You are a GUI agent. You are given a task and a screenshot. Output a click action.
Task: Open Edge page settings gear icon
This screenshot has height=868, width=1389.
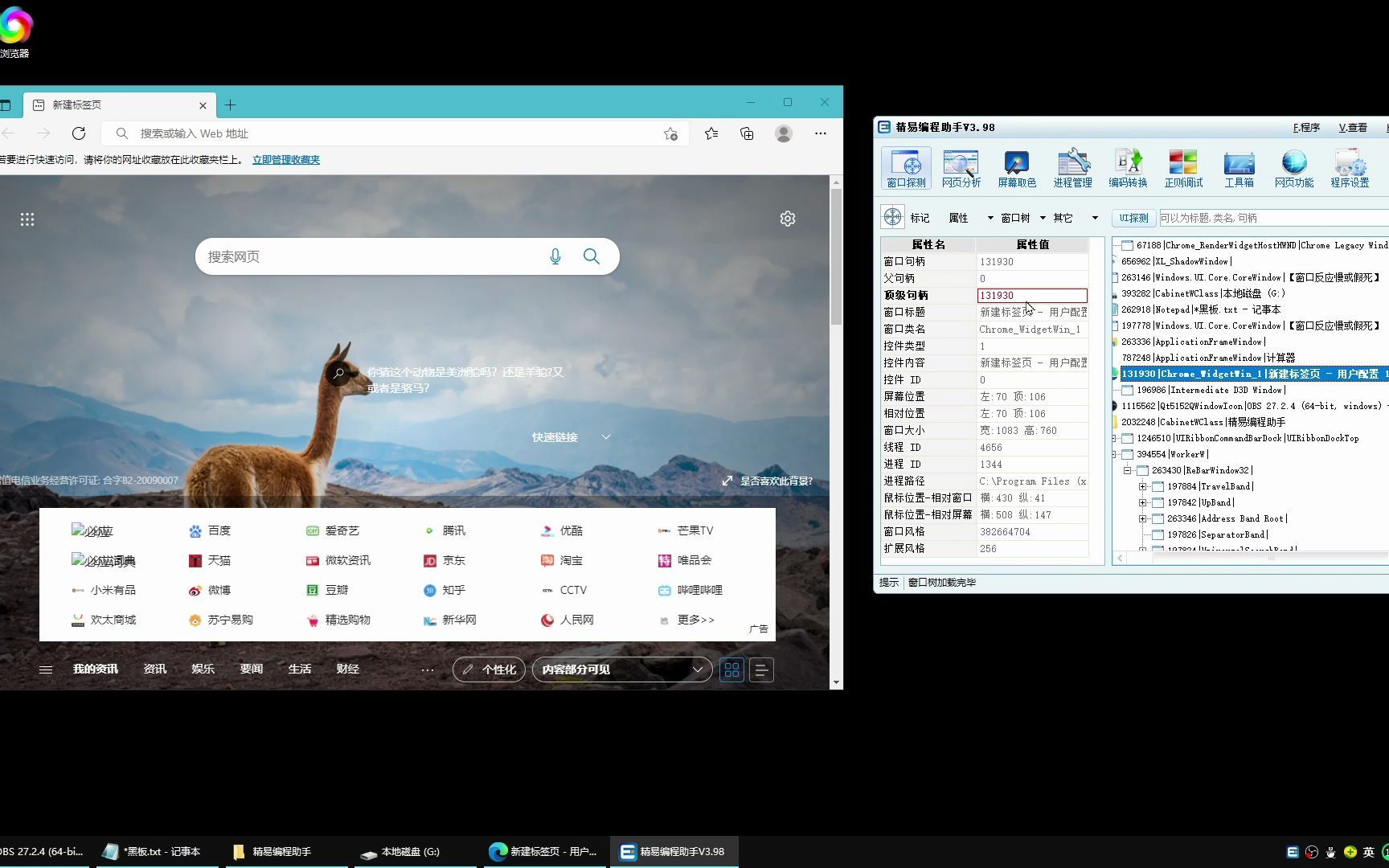click(x=788, y=219)
